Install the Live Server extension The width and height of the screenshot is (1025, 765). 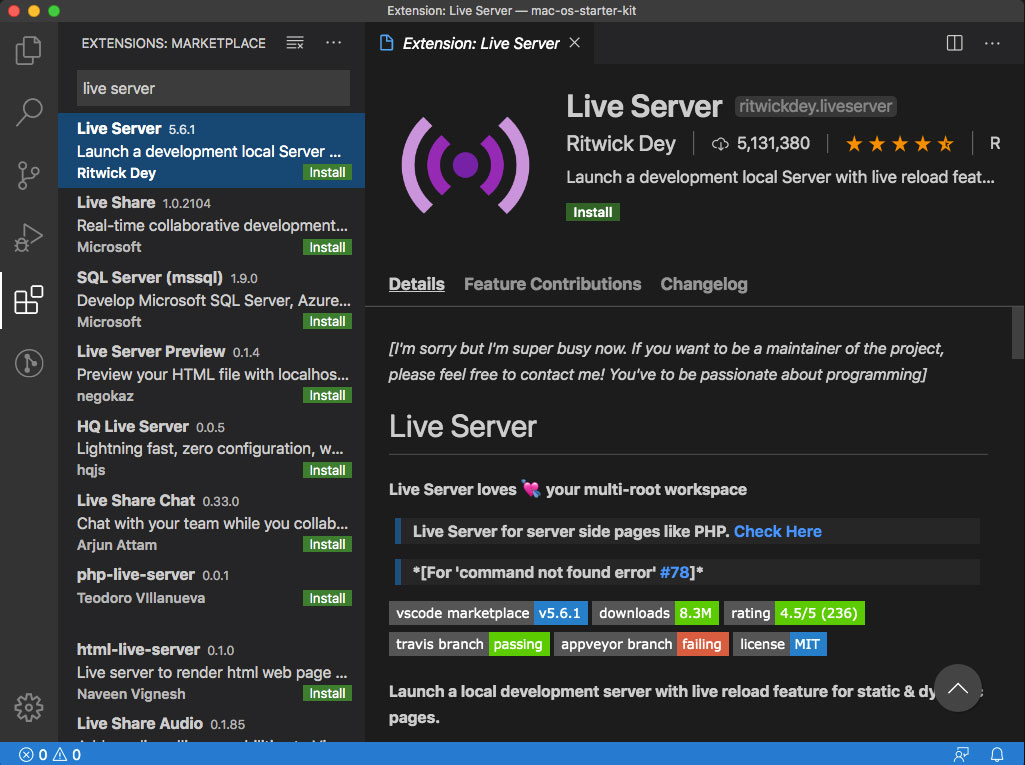coord(592,211)
